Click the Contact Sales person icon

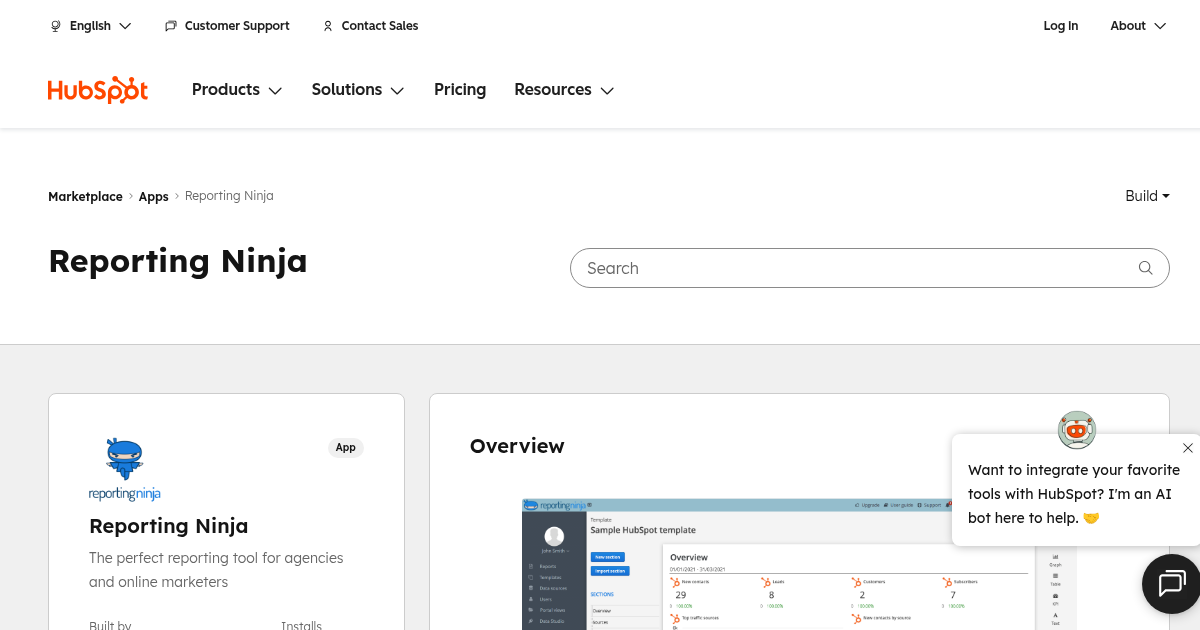pos(328,26)
